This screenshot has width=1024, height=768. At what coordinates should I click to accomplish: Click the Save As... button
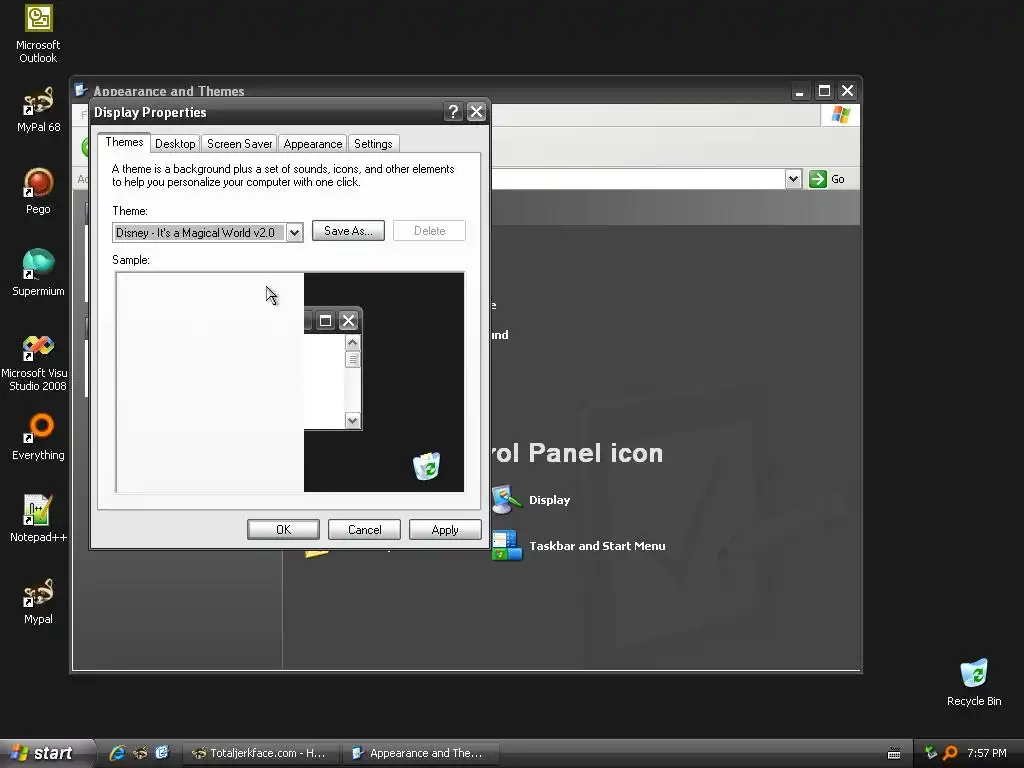348,231
